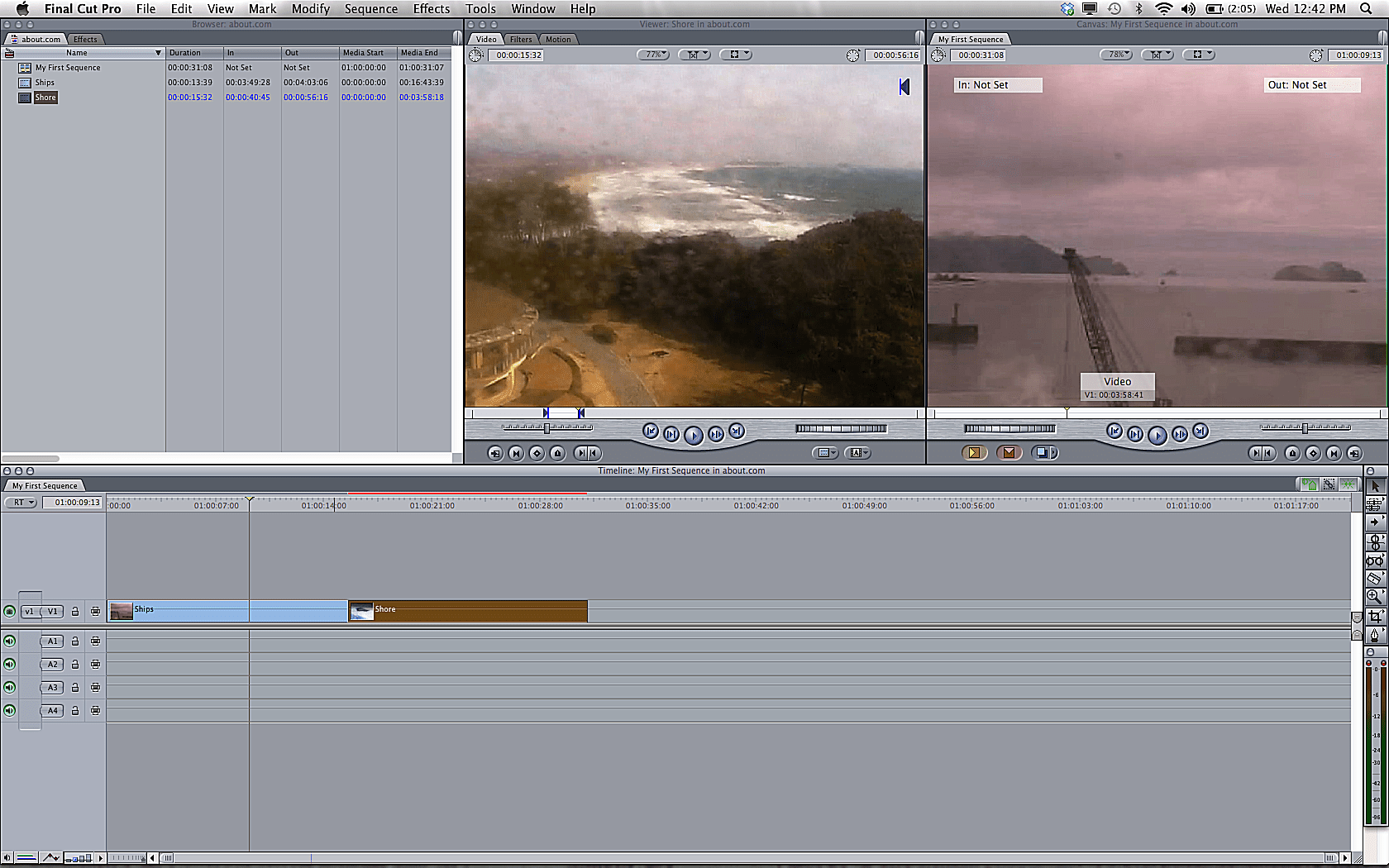Open Canvas Playhead Sync pop-up
Screen dimensions: 1389x868
[x=1157, y=55]
